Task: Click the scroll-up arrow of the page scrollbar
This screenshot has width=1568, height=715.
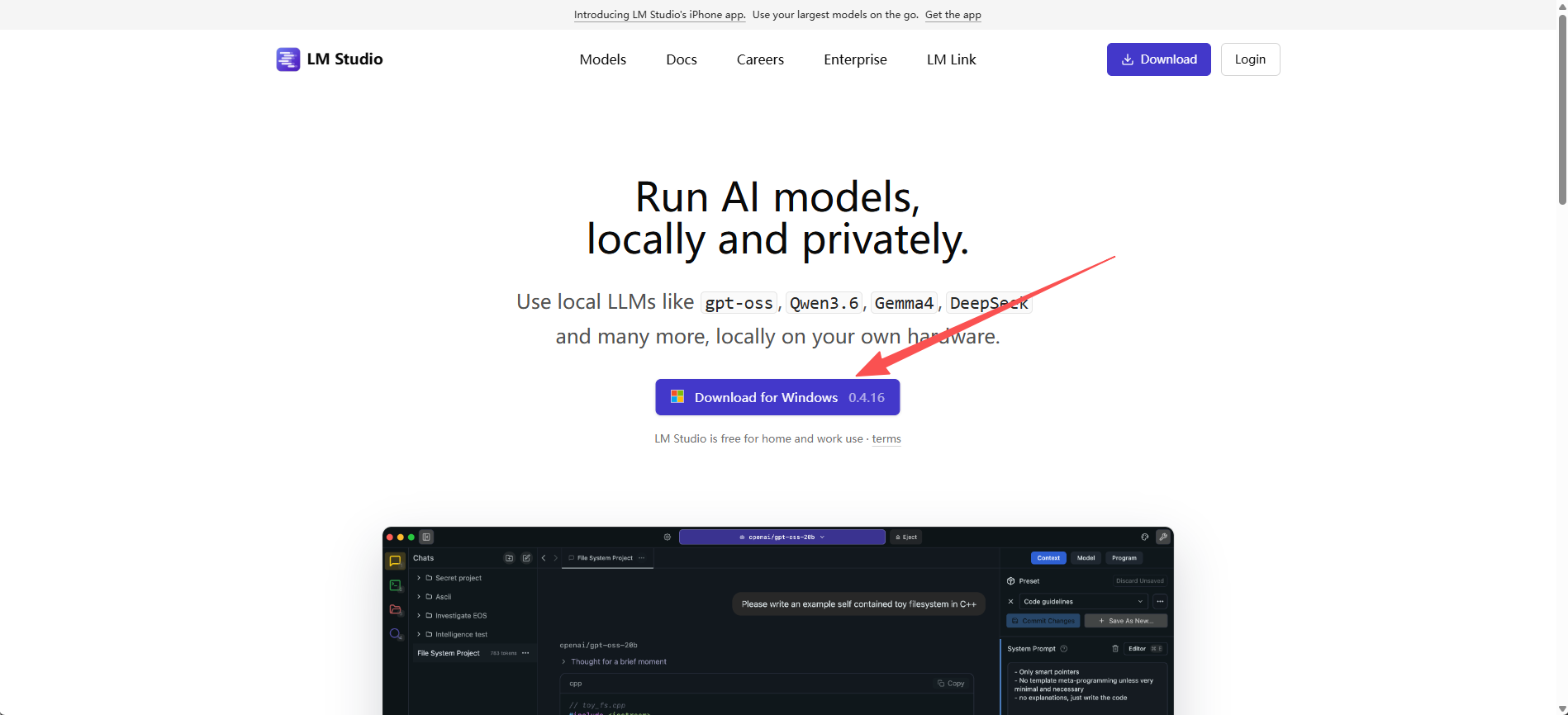Action: 1561,7
